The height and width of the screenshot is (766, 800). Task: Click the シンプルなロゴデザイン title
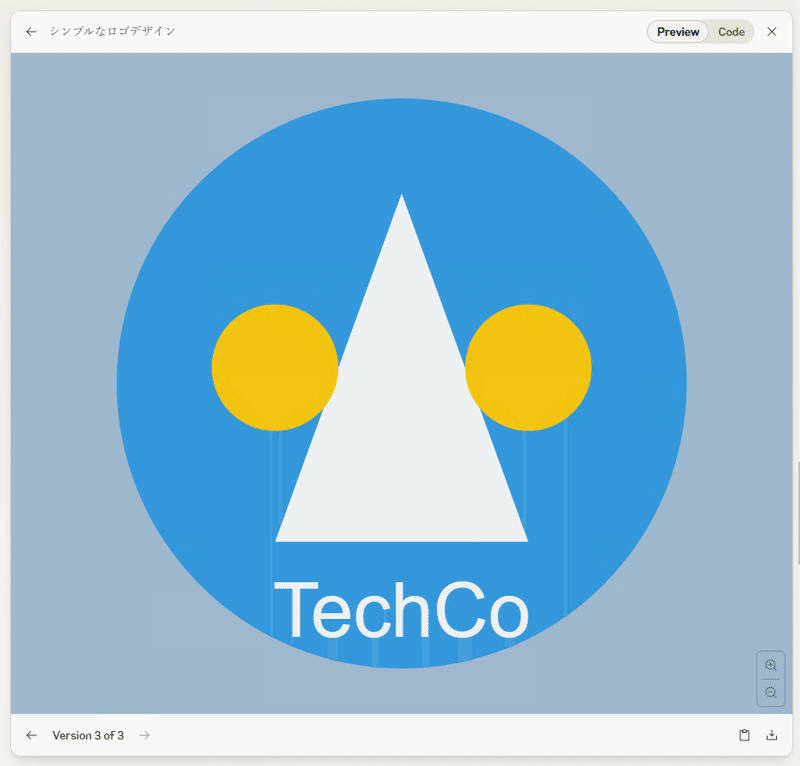[x=113, y=31]
